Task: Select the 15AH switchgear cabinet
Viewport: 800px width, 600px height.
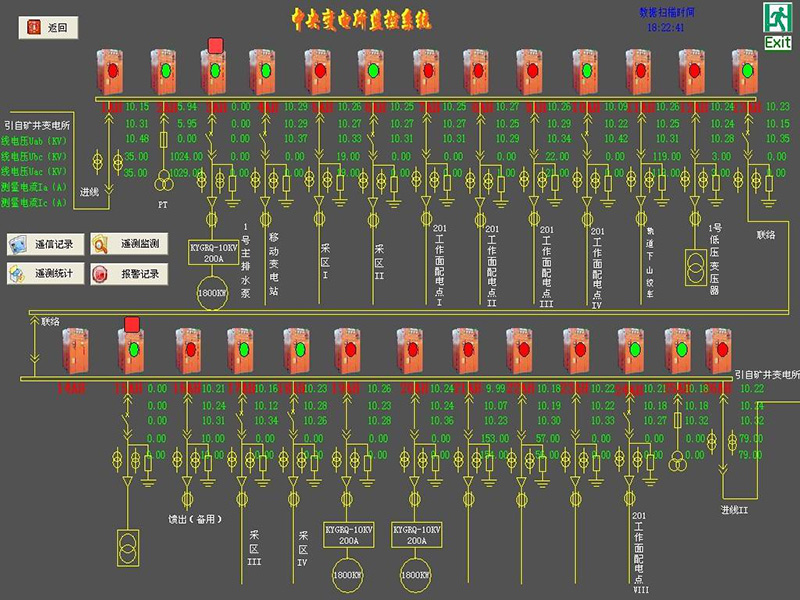Action: pyautogui.click(x=131, y=351)
